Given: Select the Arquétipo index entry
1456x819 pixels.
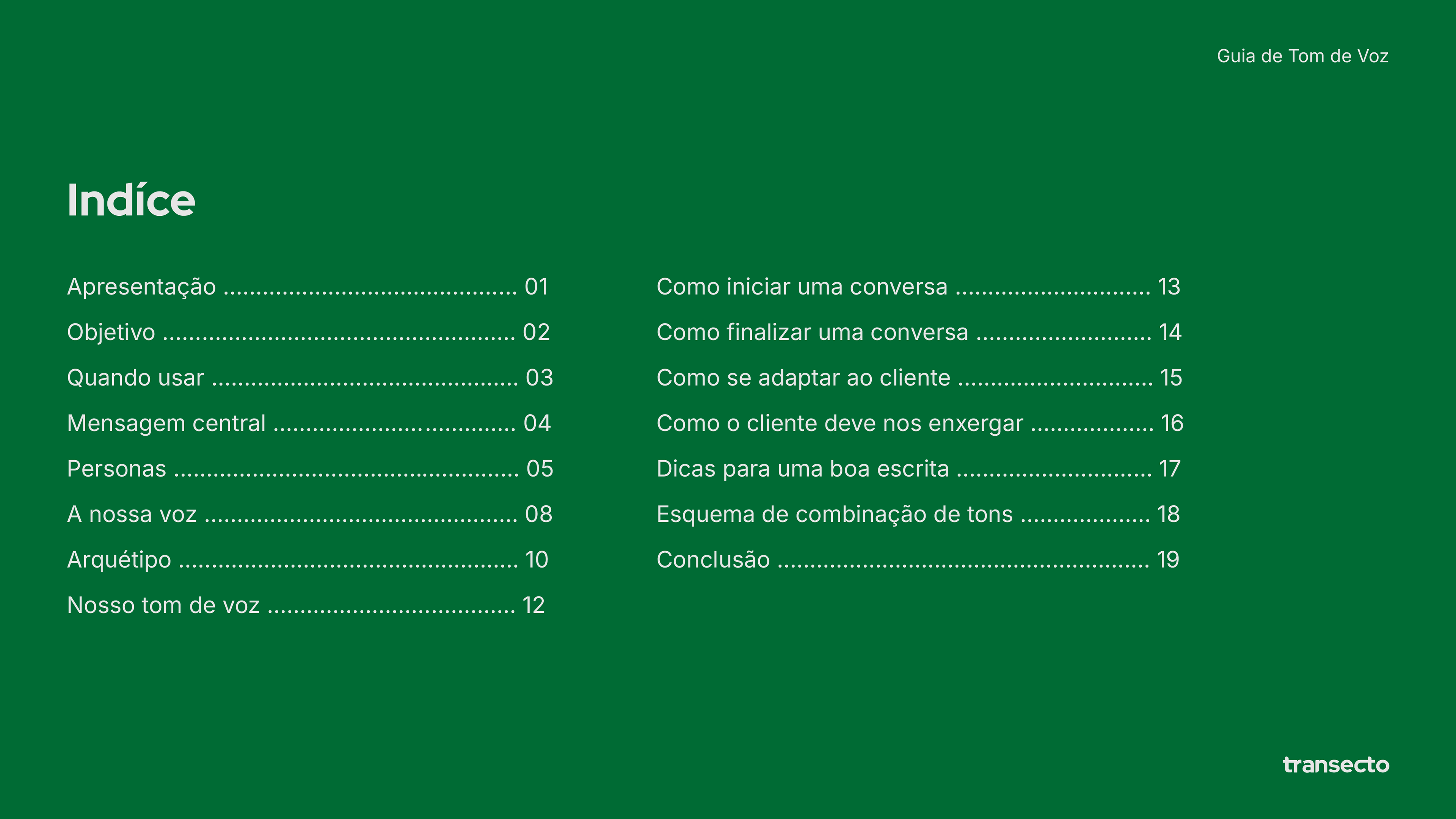Looking at the screenshot, I should tap(308, 560).
